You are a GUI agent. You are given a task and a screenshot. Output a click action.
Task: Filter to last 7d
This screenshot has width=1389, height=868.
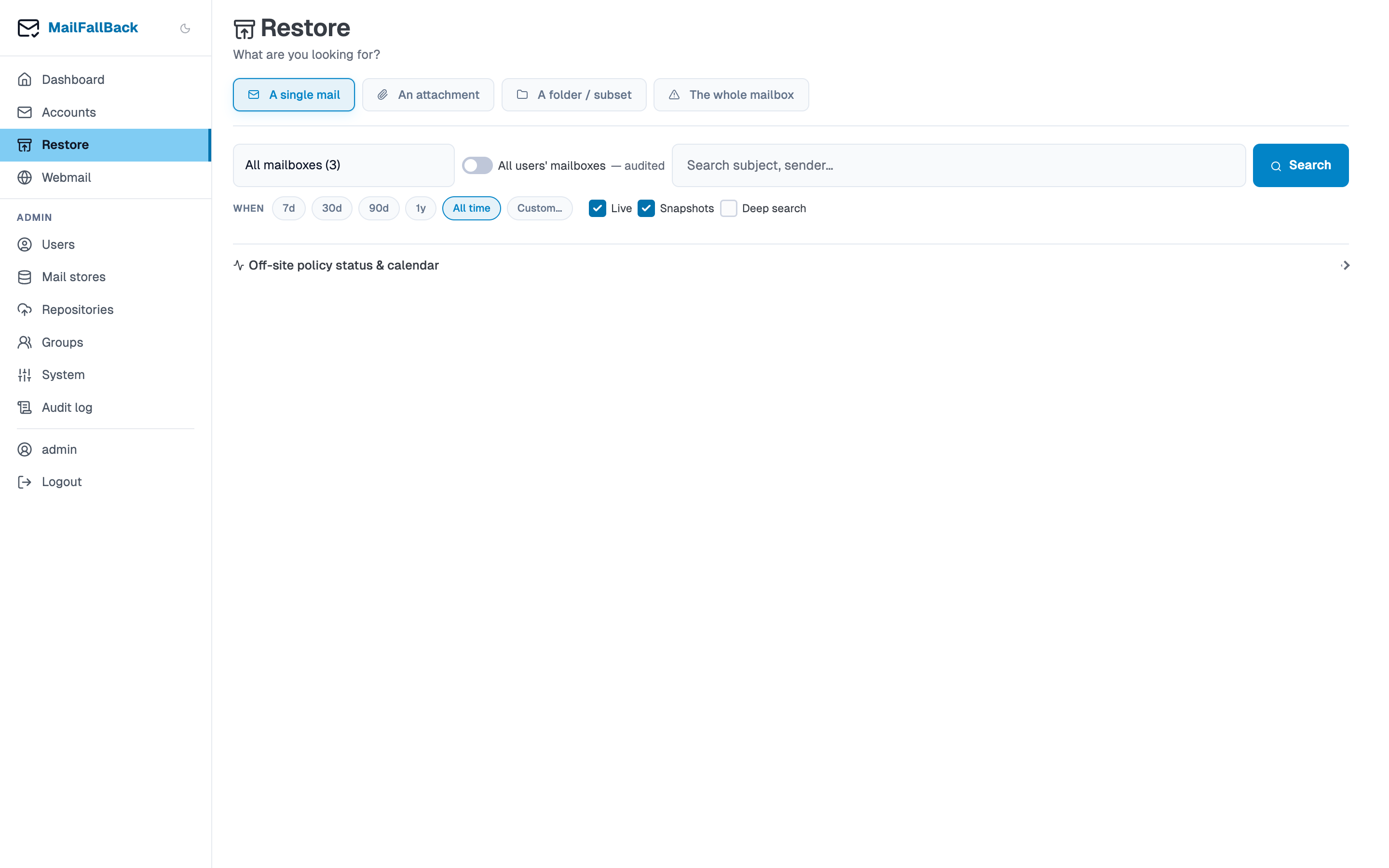click(289, 208)
